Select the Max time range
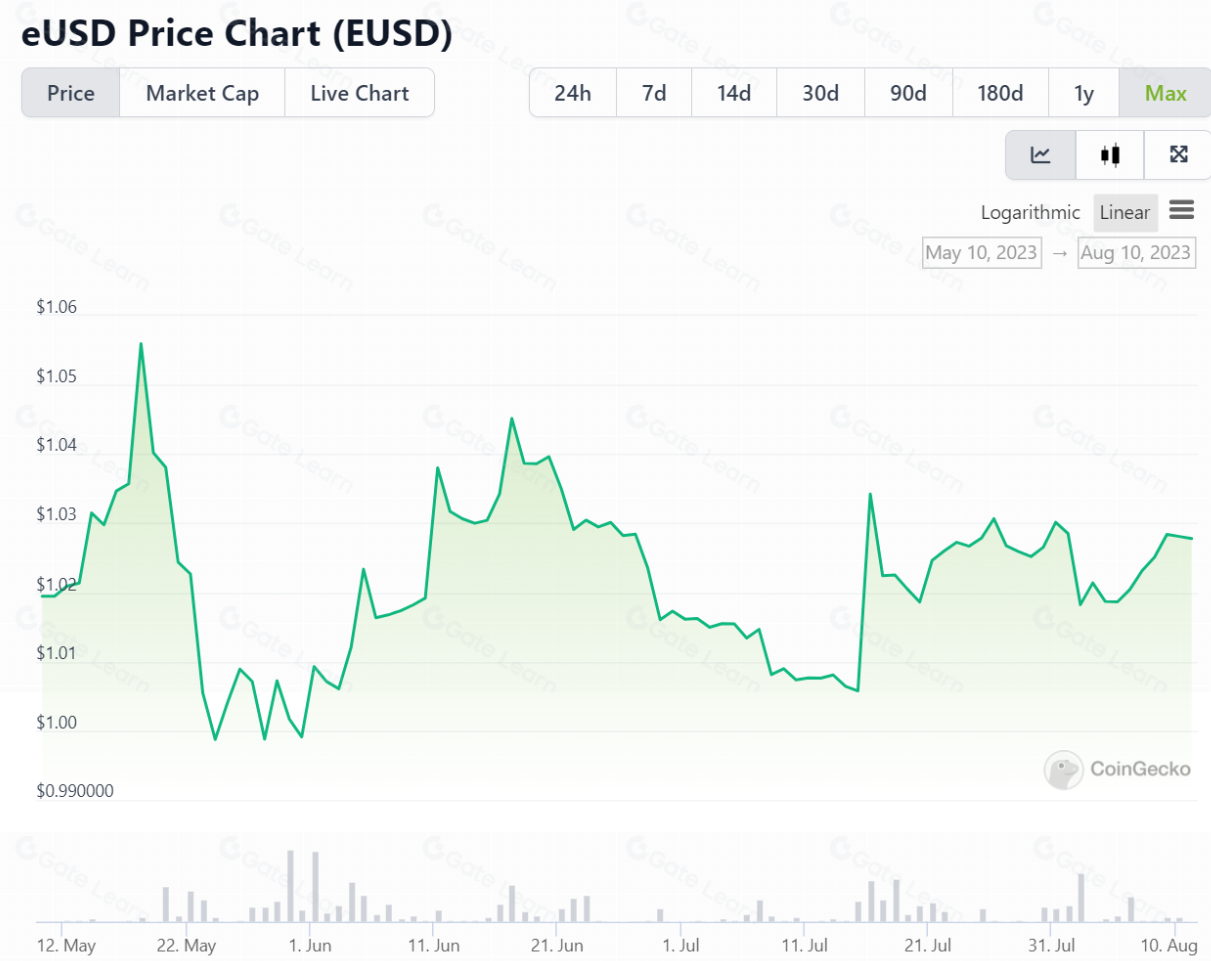 [1166, 94]
